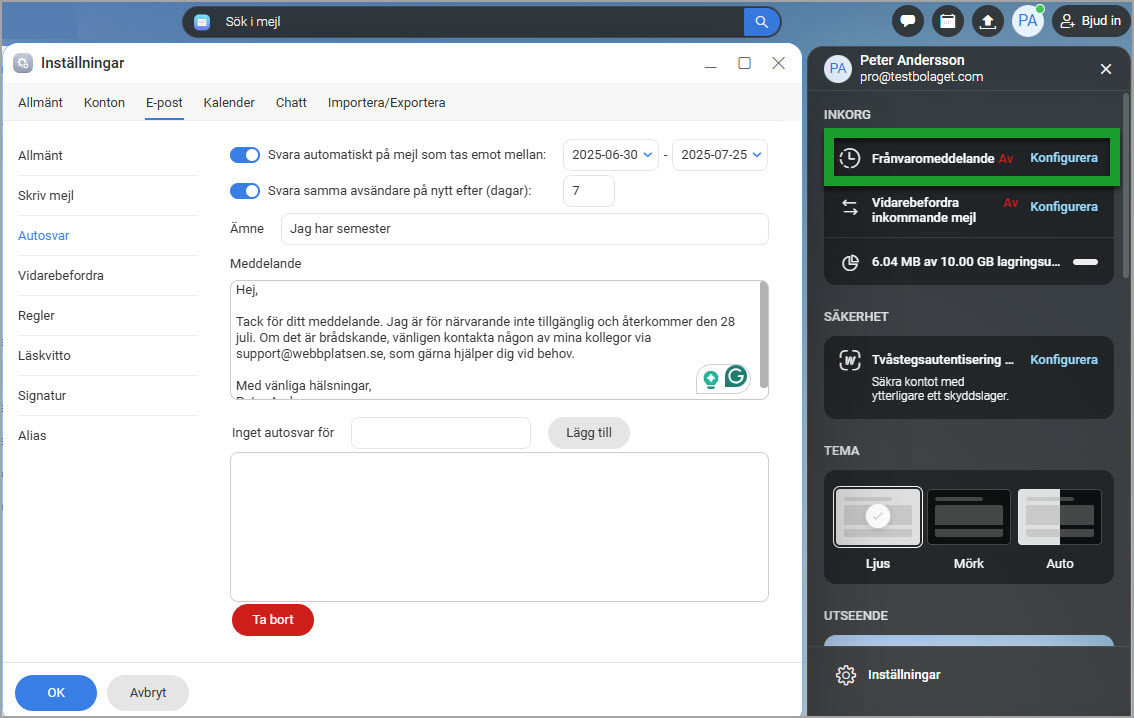Image resolution: width=1134 pixels, height=718 pixels.
Task: Click the Grammarly icon in message box
Action: click(x=736, y=376)
